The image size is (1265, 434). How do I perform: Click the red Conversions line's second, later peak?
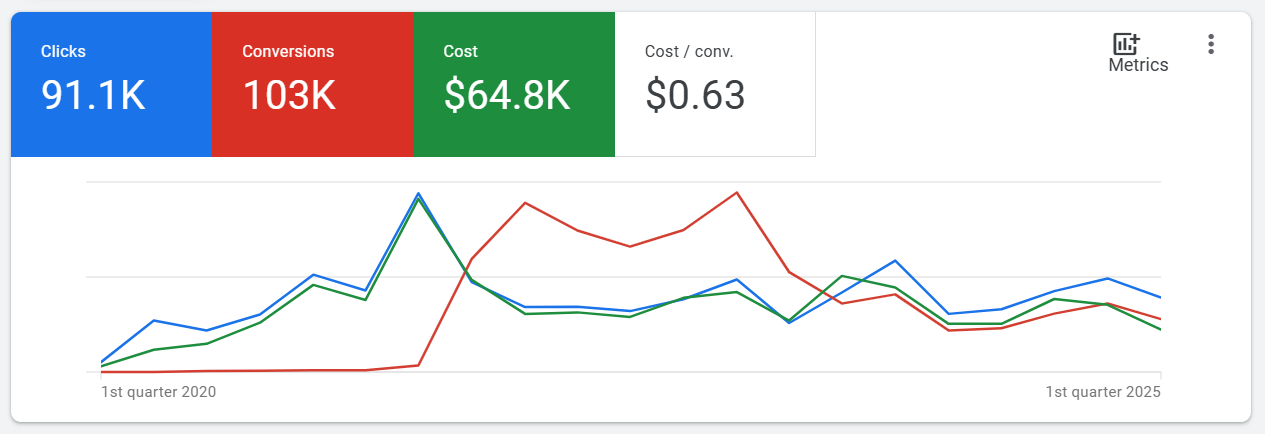[x=737, y=192]
